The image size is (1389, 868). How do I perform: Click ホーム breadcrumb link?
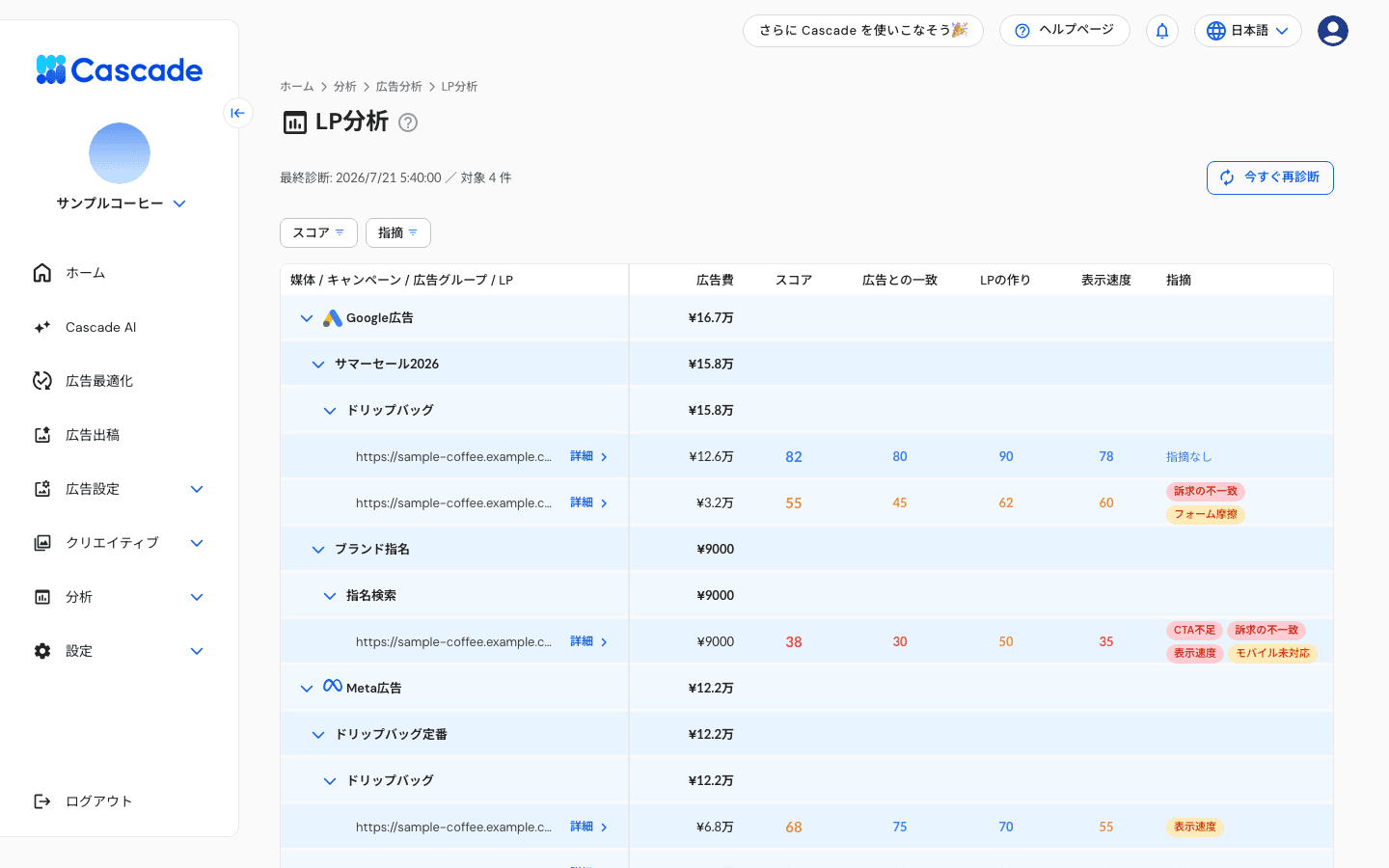pyautogui.click(x=297, y=87)
